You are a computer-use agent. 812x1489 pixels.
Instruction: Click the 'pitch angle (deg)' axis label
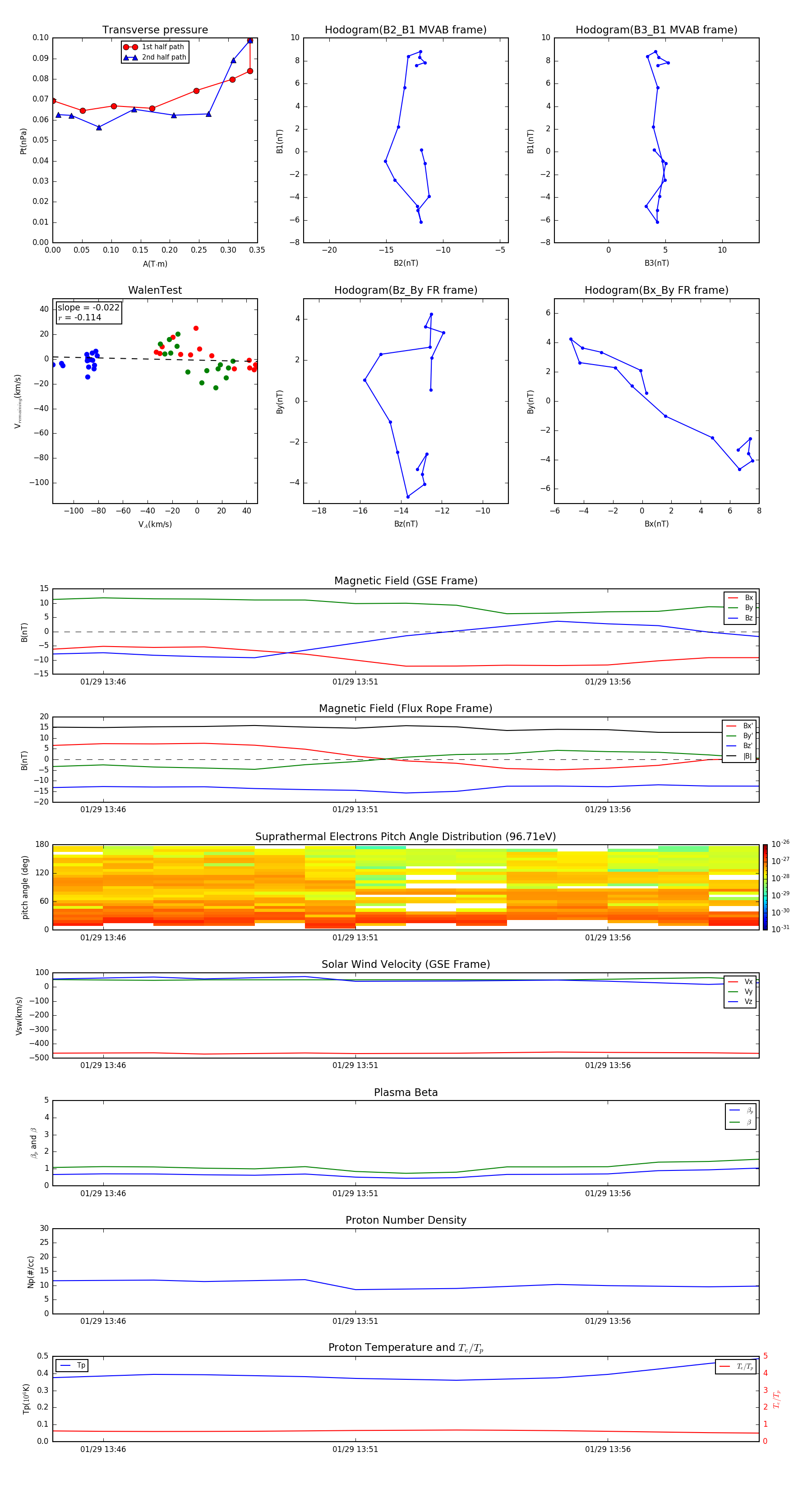pyautogui.click(x=25, y=887)
